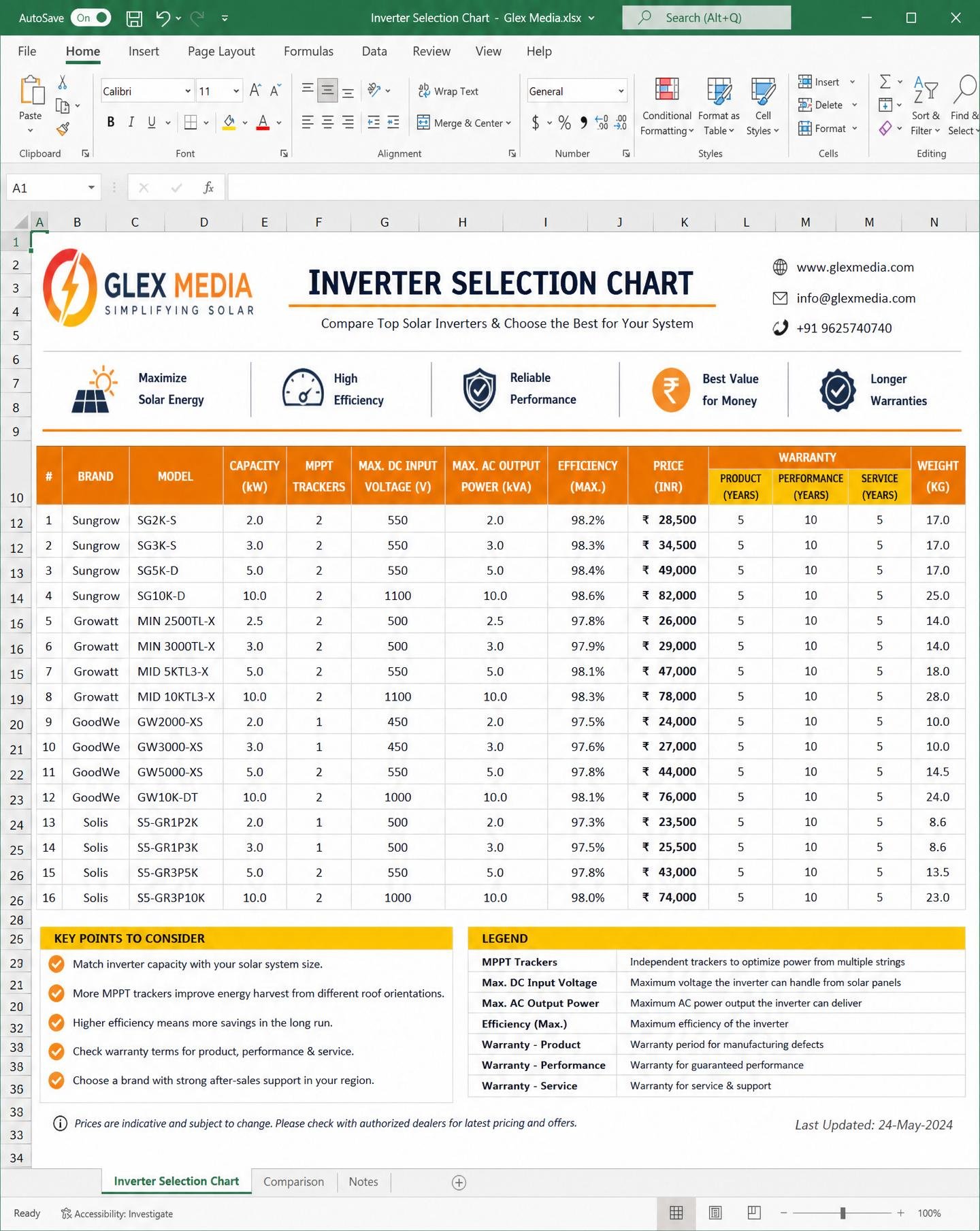Click the Fill down icon
Image resolution: width=980 pixels, height=1231 pixels.
coord(885,105)
